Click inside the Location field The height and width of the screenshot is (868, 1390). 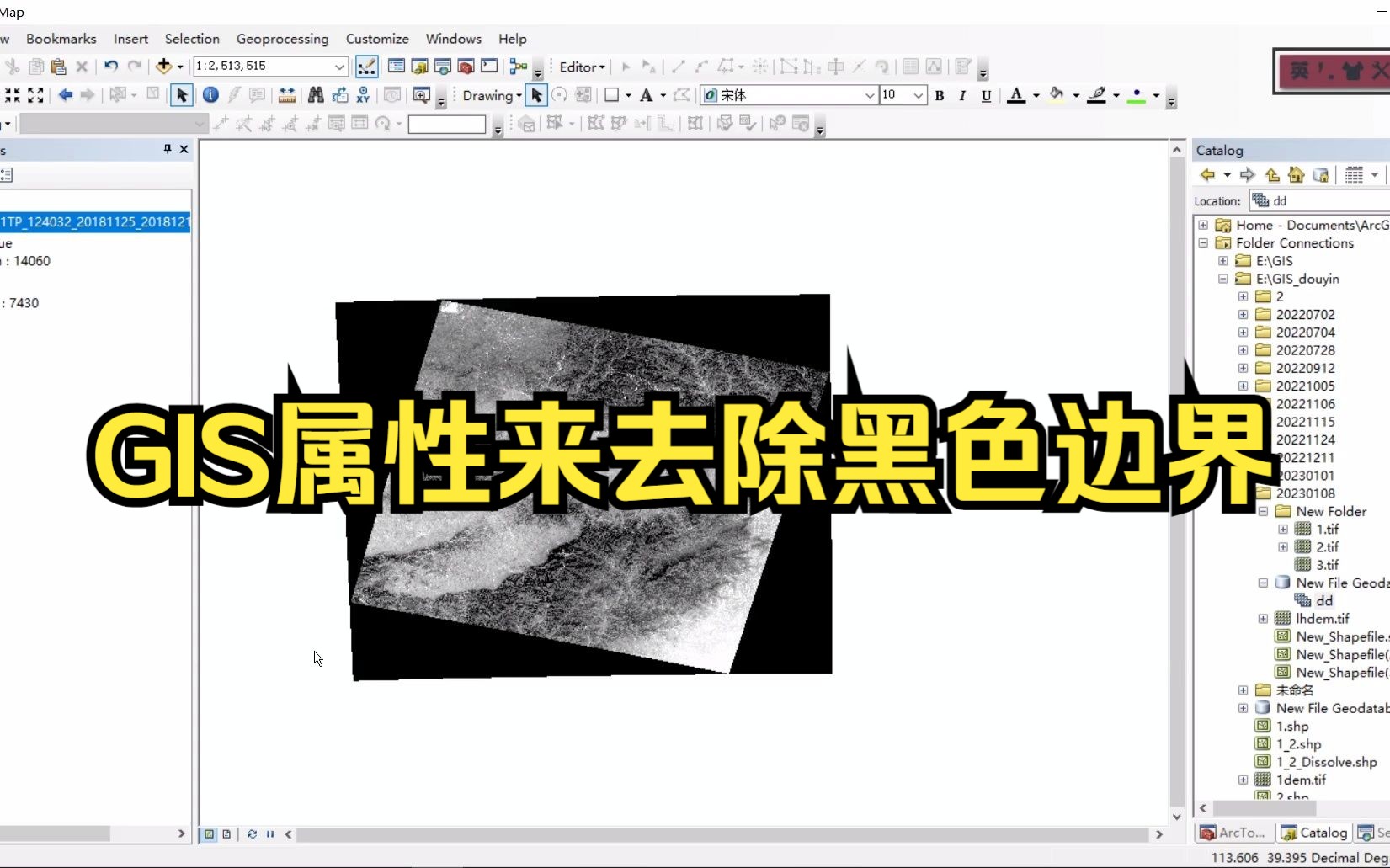(1322, 201)
